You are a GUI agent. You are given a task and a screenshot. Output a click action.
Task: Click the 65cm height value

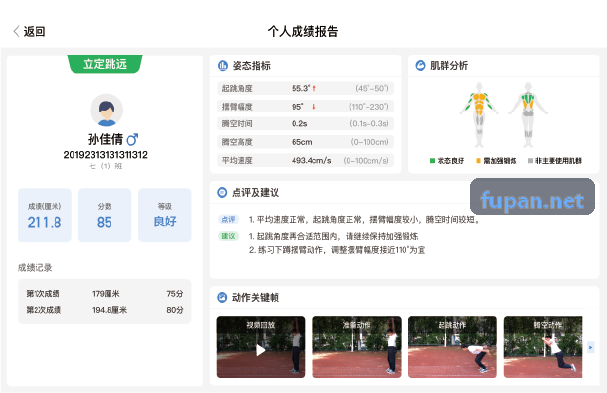pyautogui.click(x=302, y=142)
